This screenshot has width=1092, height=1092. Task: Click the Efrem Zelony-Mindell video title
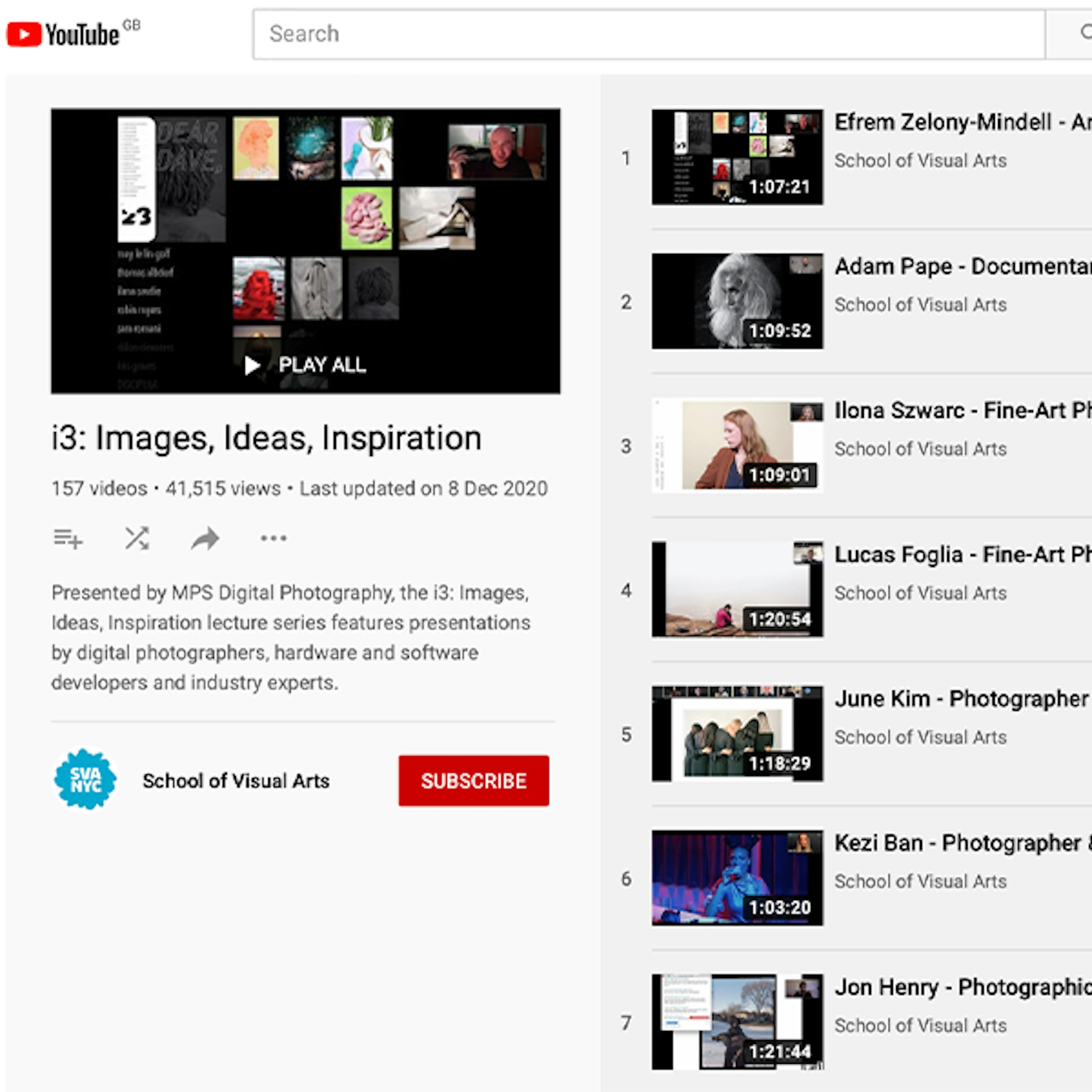(963, 122)
